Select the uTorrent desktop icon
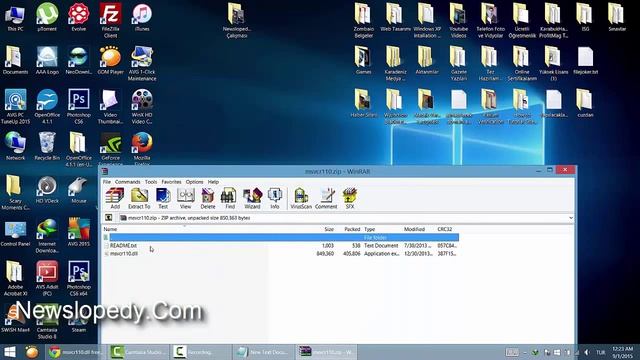Image resolution: width=640 pixels, height=360 pixels. point(47,18)
